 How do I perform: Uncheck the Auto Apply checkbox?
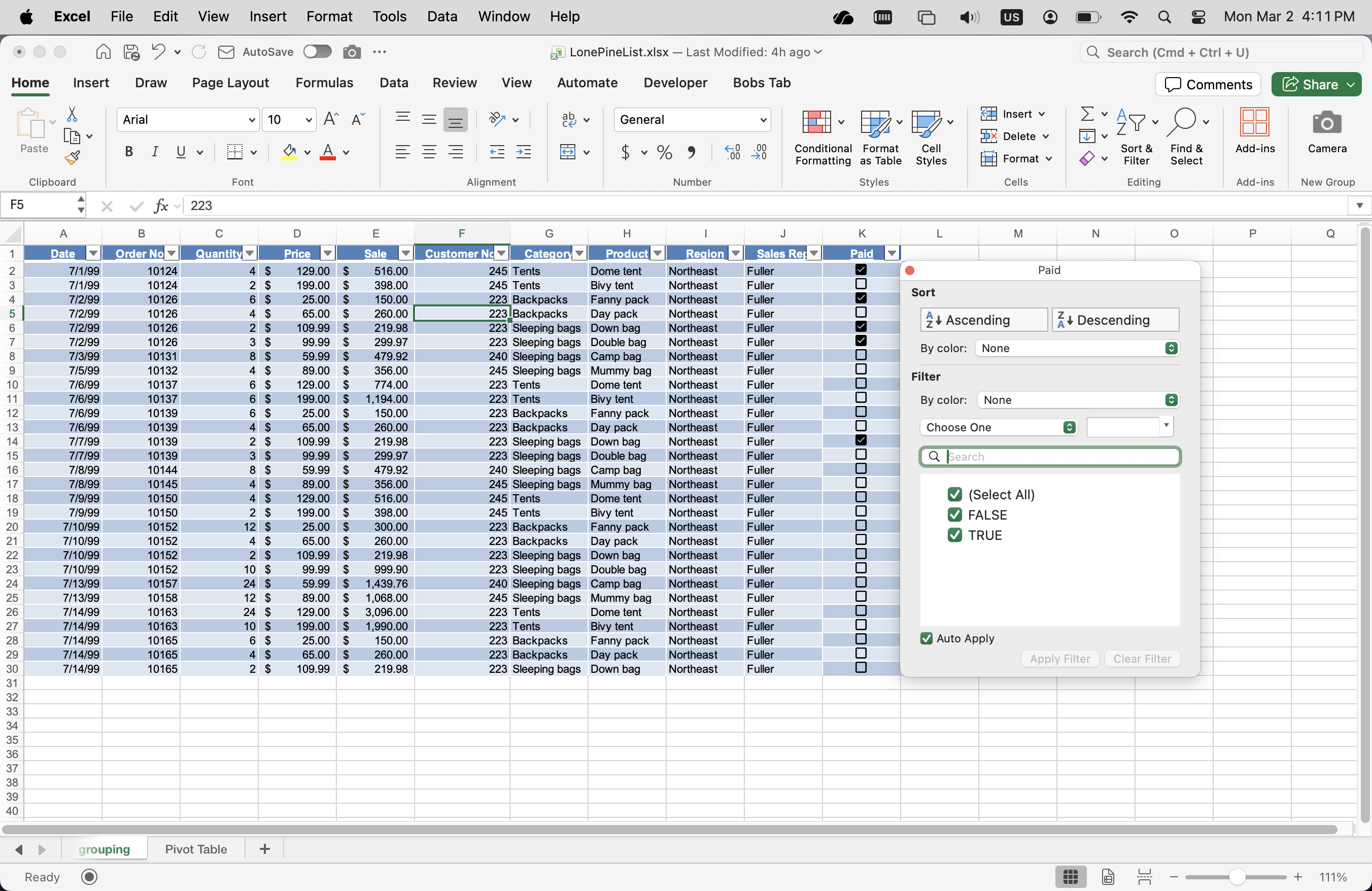(x=927, y=638)
